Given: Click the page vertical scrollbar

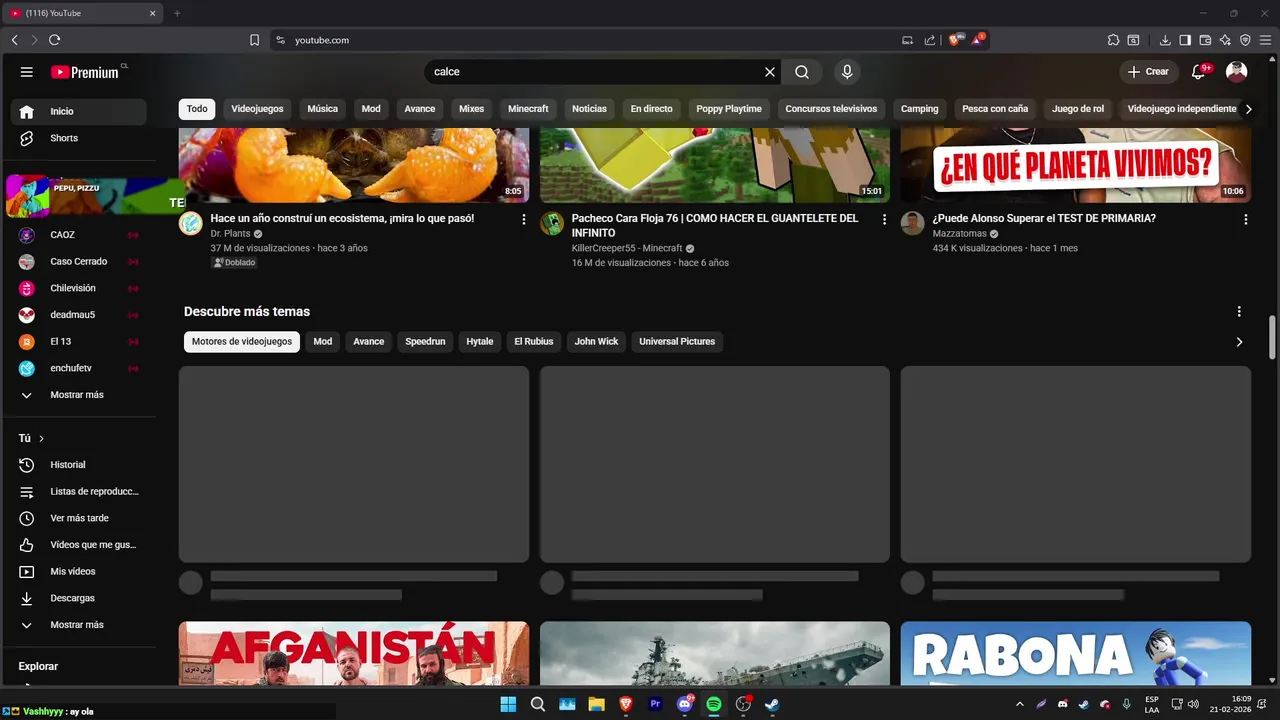Looking at the screenshot, I should (x=1272, y=337).
